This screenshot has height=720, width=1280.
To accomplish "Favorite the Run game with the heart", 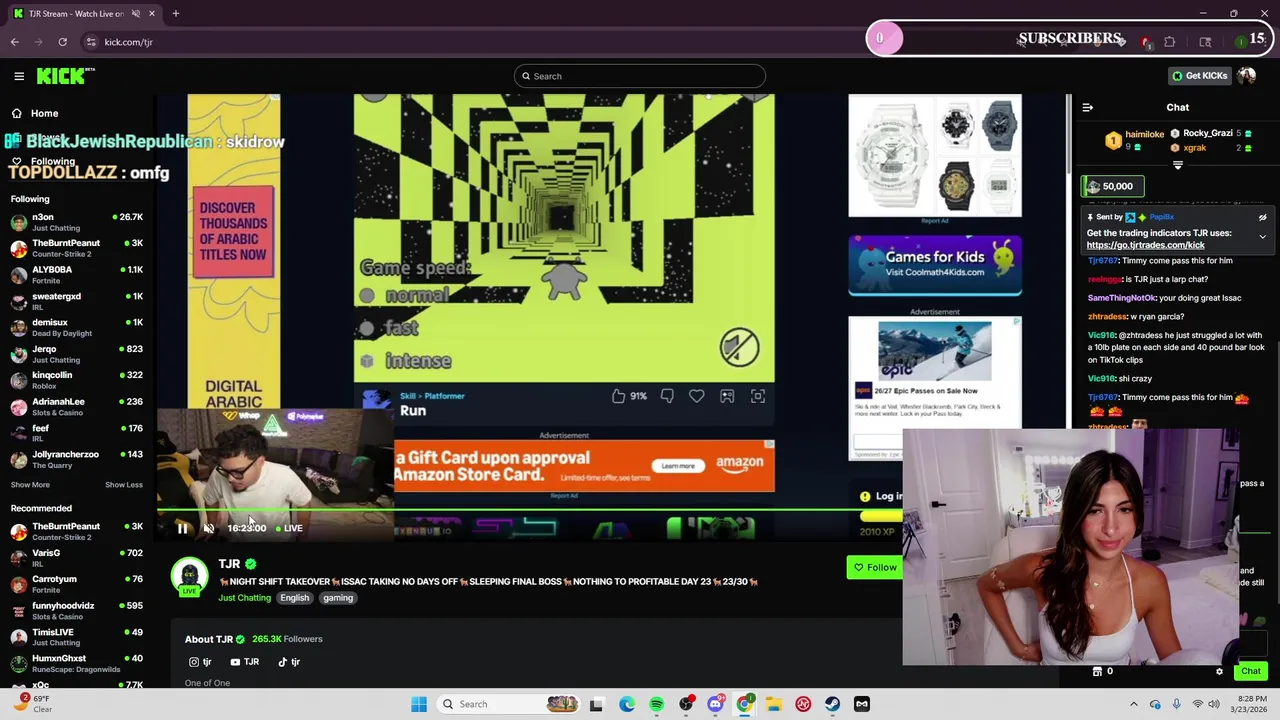I will 697,396.
